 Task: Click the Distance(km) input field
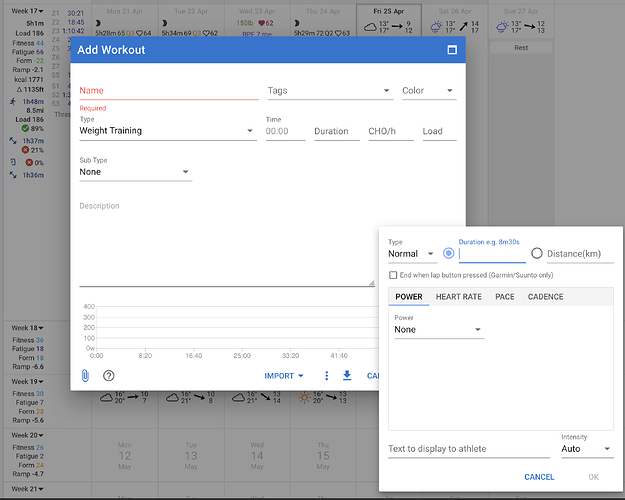(580, 254)
